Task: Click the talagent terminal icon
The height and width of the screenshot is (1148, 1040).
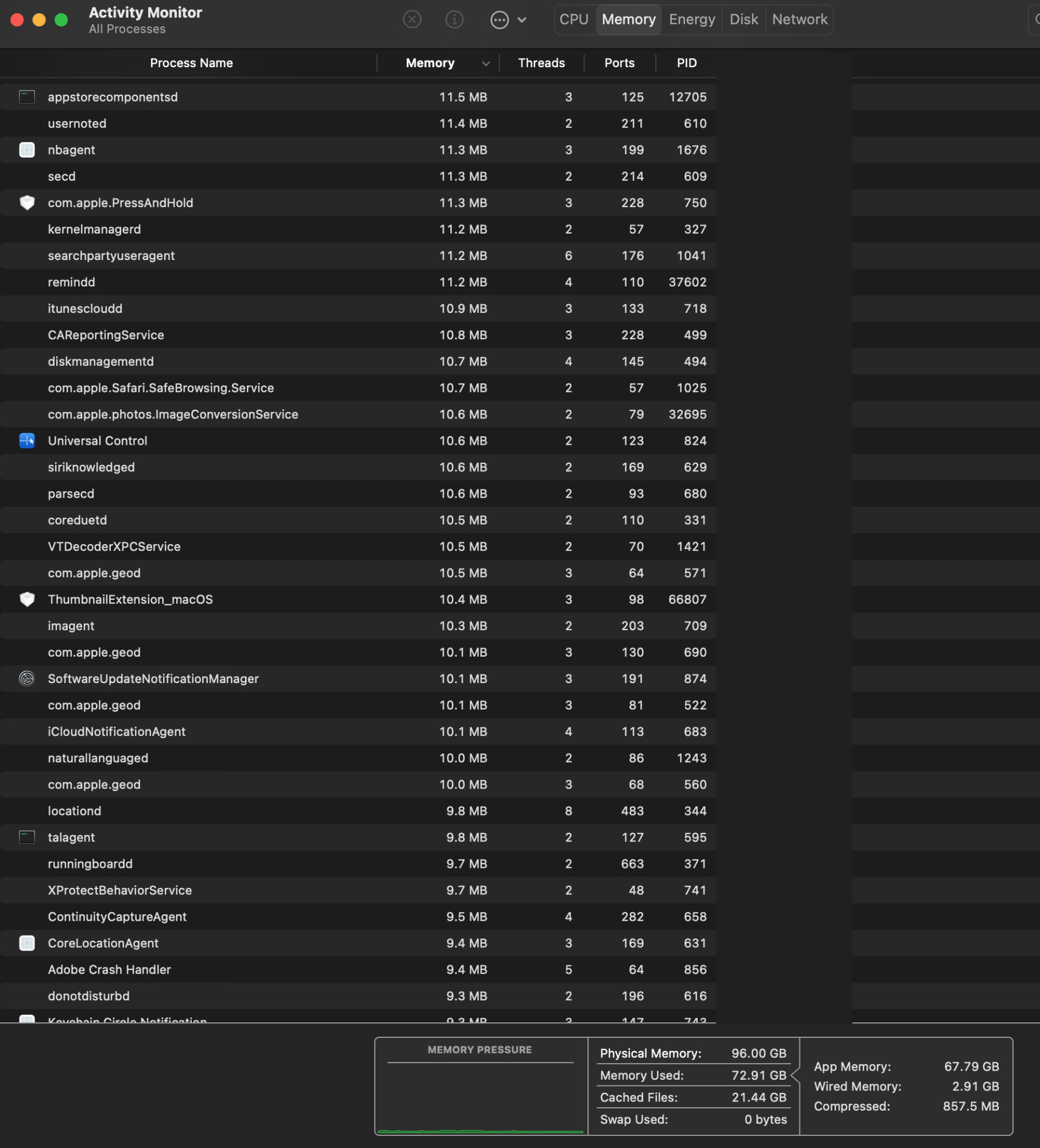Action: point(27,837)
